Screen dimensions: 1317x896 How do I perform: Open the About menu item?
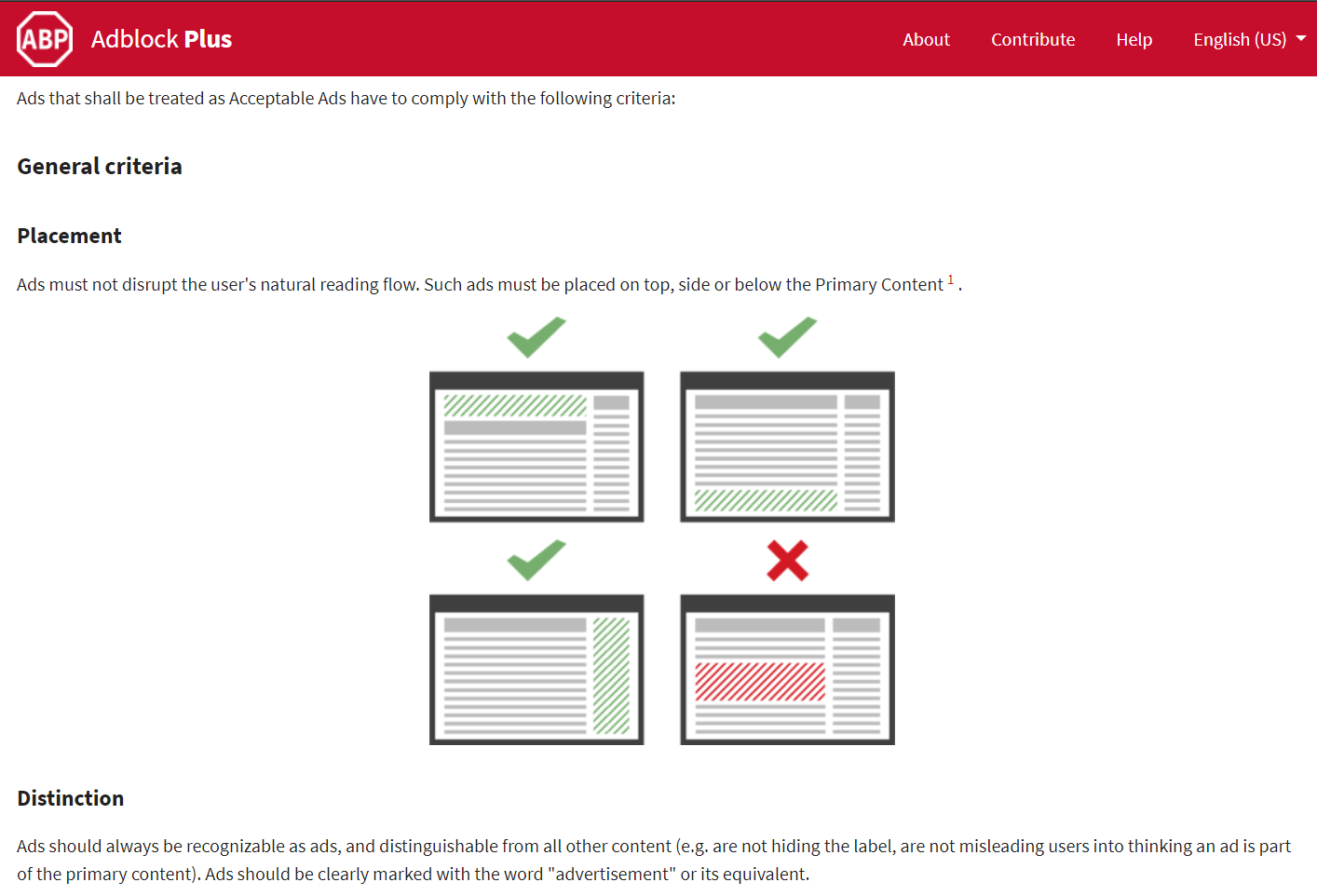pyautogui.click(x=926, y=39)
